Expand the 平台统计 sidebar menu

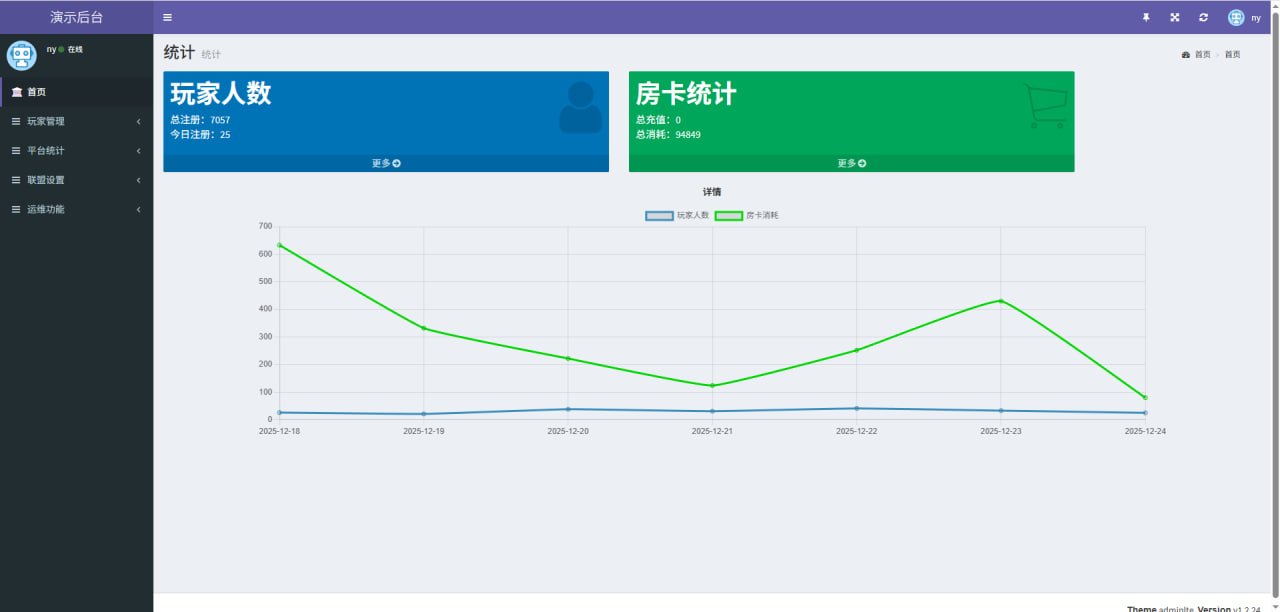76,151
